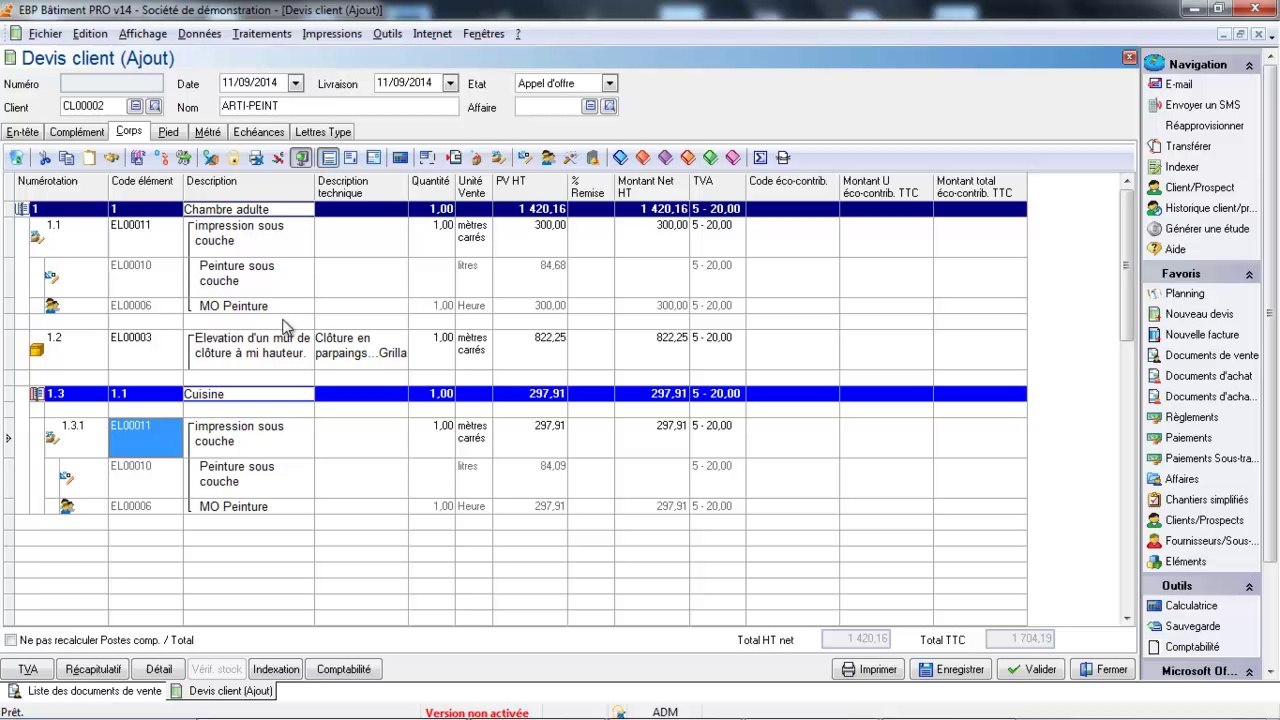Screen dimensions: 1280x720
Task: Click the green diamond icon in the toolbar
Action: click(710, 158)
